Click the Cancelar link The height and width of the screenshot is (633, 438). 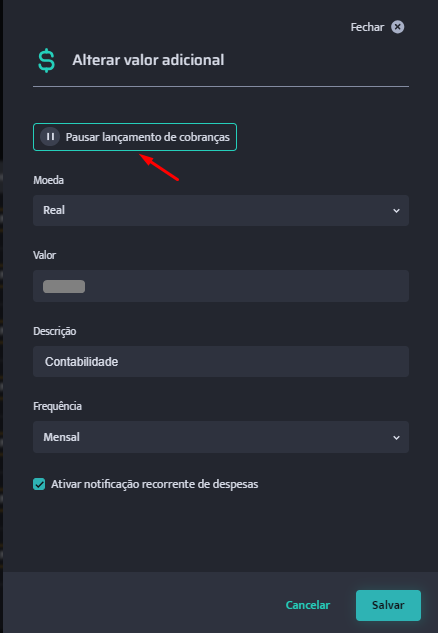(x=308, y=605)
